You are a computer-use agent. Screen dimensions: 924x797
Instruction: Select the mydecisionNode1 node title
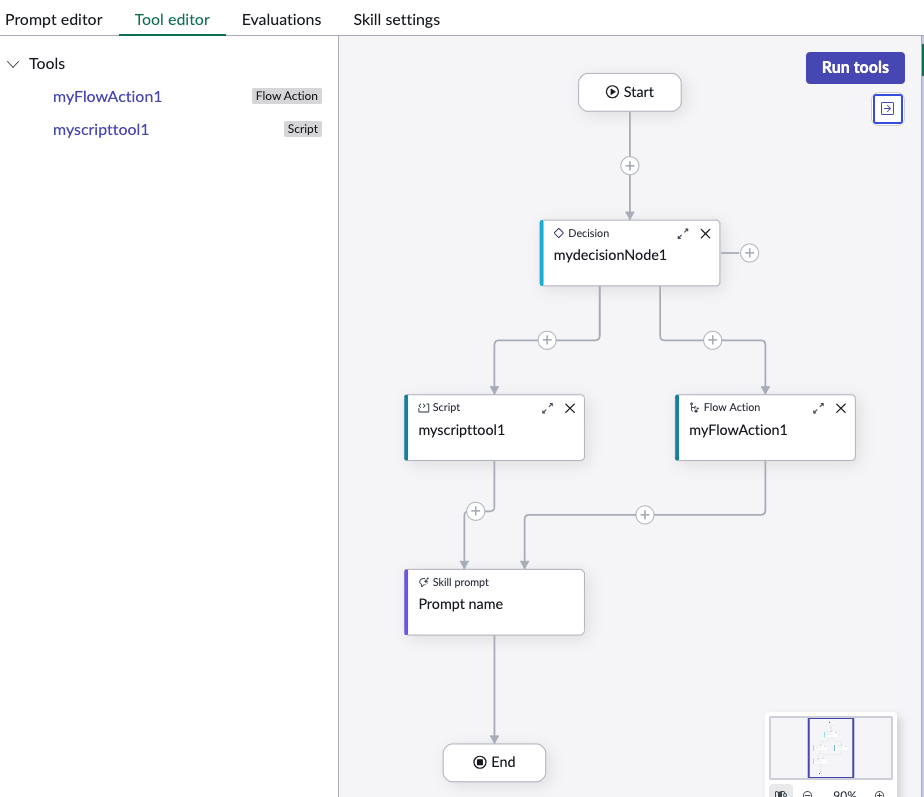(x=610, y=255)
